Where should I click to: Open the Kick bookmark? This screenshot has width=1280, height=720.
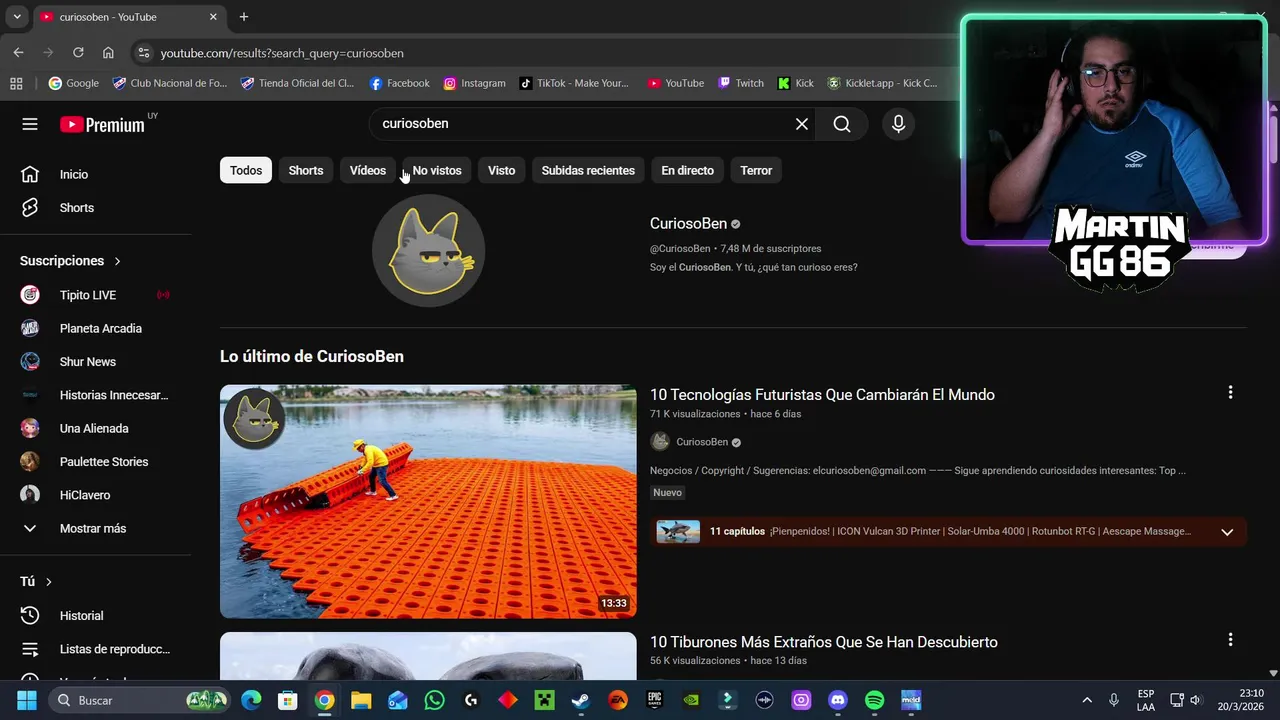[796, 83]
